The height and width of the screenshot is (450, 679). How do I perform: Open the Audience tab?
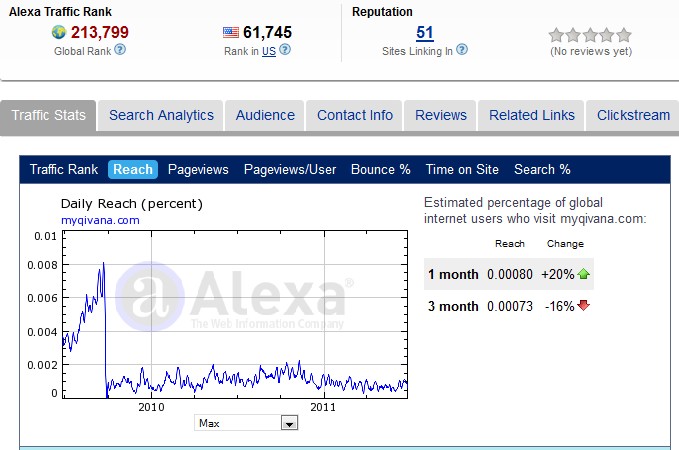pyautogui.click(x=265, y=115)
